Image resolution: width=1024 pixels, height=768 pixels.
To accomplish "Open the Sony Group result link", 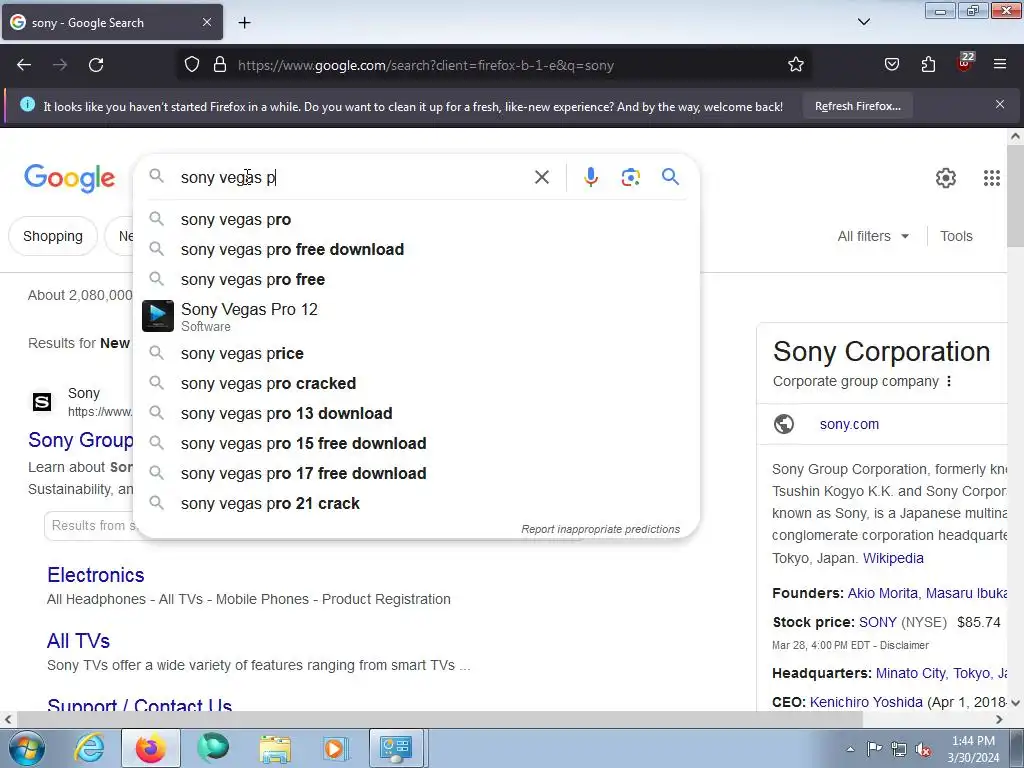I will point(80,440).
